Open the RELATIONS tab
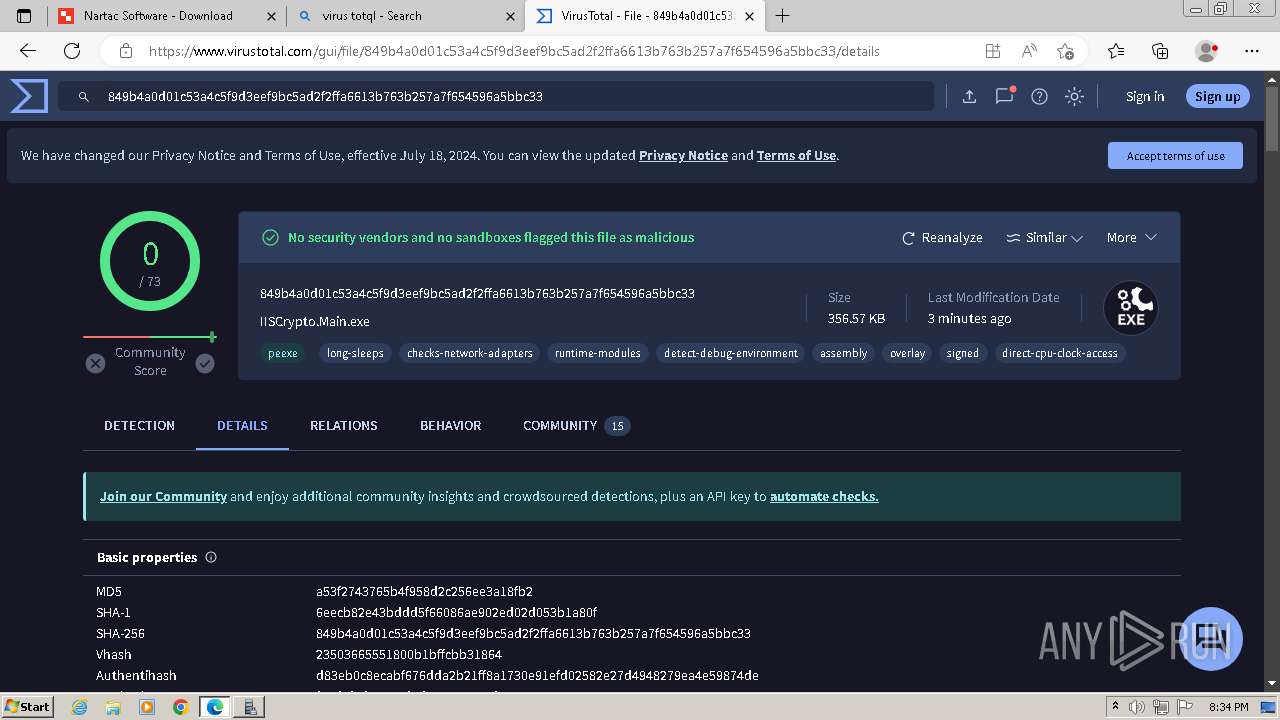 tap(344, 426)
